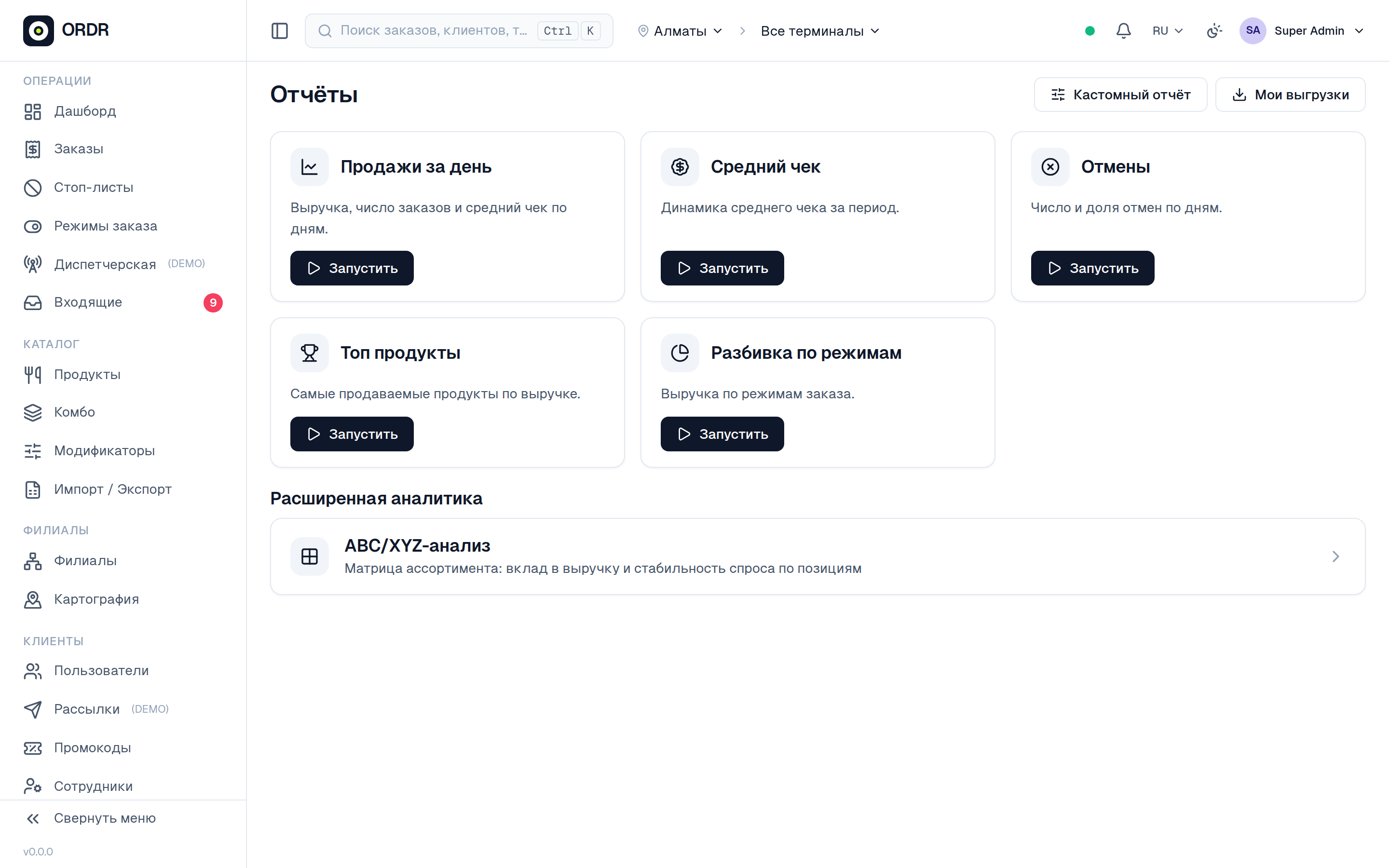Open RU language dropdown
Image resolution: width=1389 pixels, height=868 pixels.
[x=1168, y=31]
